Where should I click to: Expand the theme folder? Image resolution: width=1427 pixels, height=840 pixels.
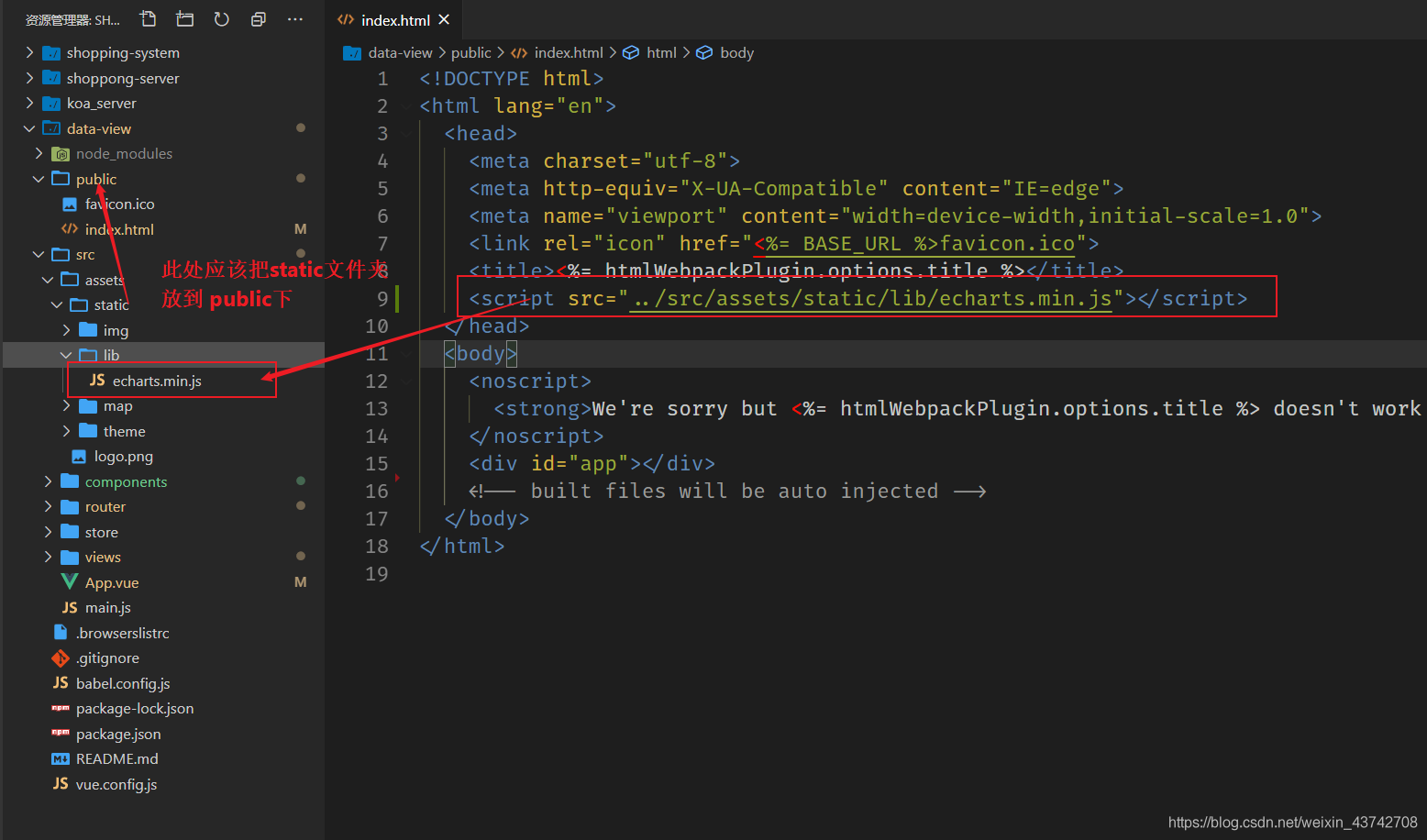[x=124, y=431]
